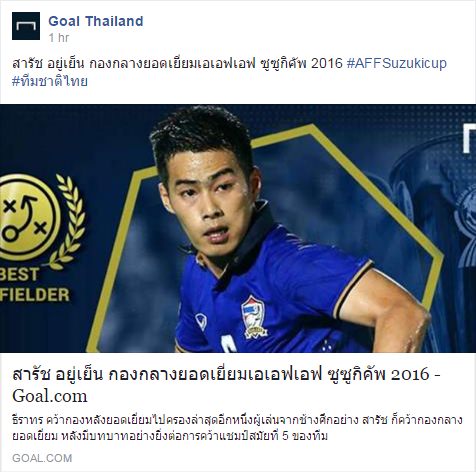Open the #AFFSuzukicup hashtag
Image resolution: width=476 pixels, height=472 pixels.
click(x=397, y=63)
